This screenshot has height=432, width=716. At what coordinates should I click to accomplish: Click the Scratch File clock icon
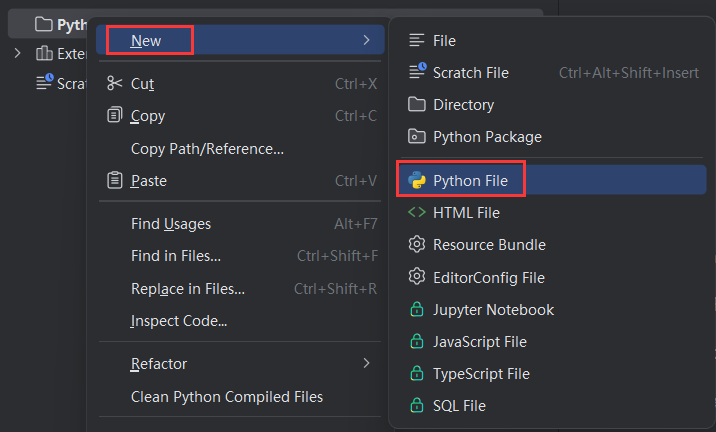417,72
